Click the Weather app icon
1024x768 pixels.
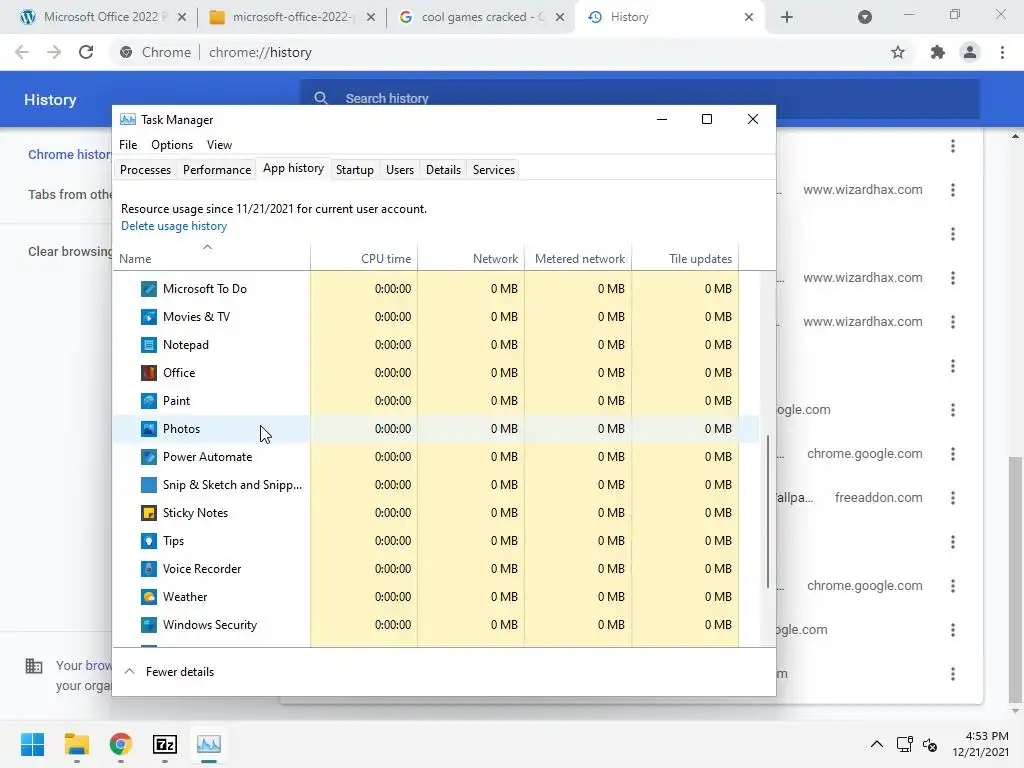(149, 598)
